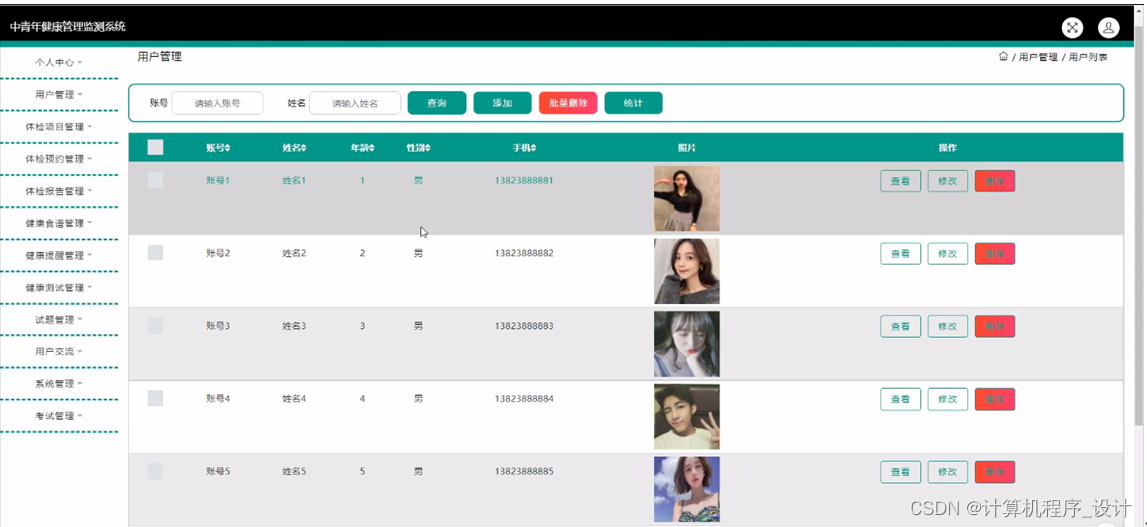1147x527 pixels.
Task: Expand the 体检预约管理 sidebar menu
Action: (x=59, y=159)
